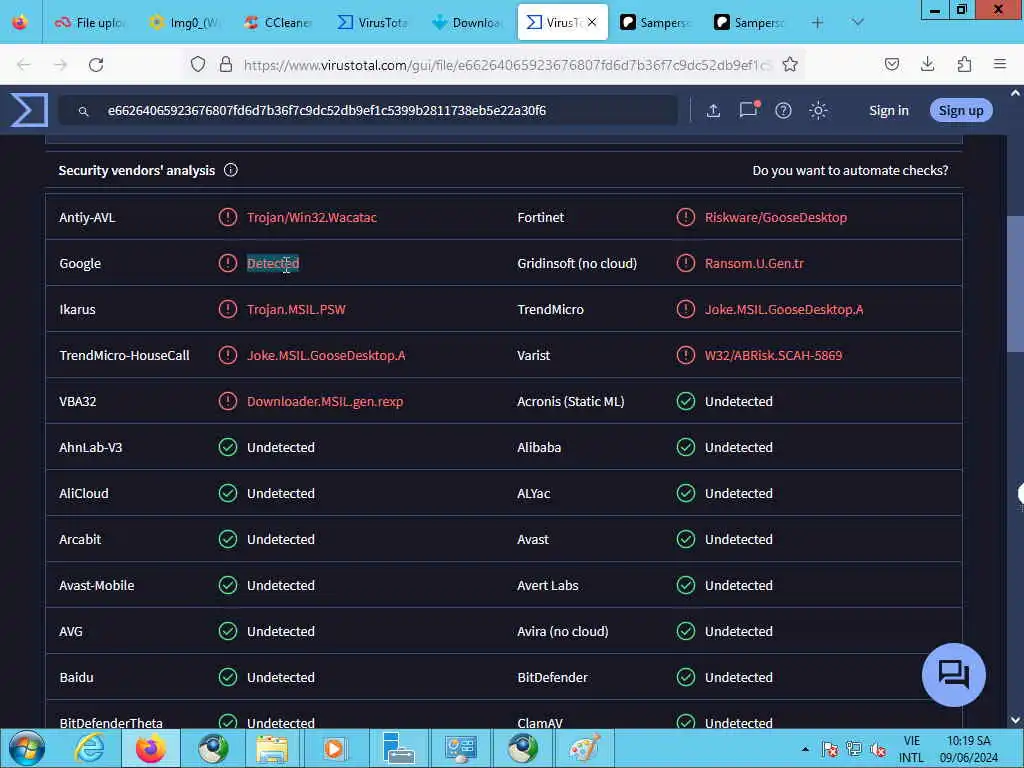Open the media player taskbar icon
Screen dimensions: 1024x768
pyautogui.click(x=334, y=748)
